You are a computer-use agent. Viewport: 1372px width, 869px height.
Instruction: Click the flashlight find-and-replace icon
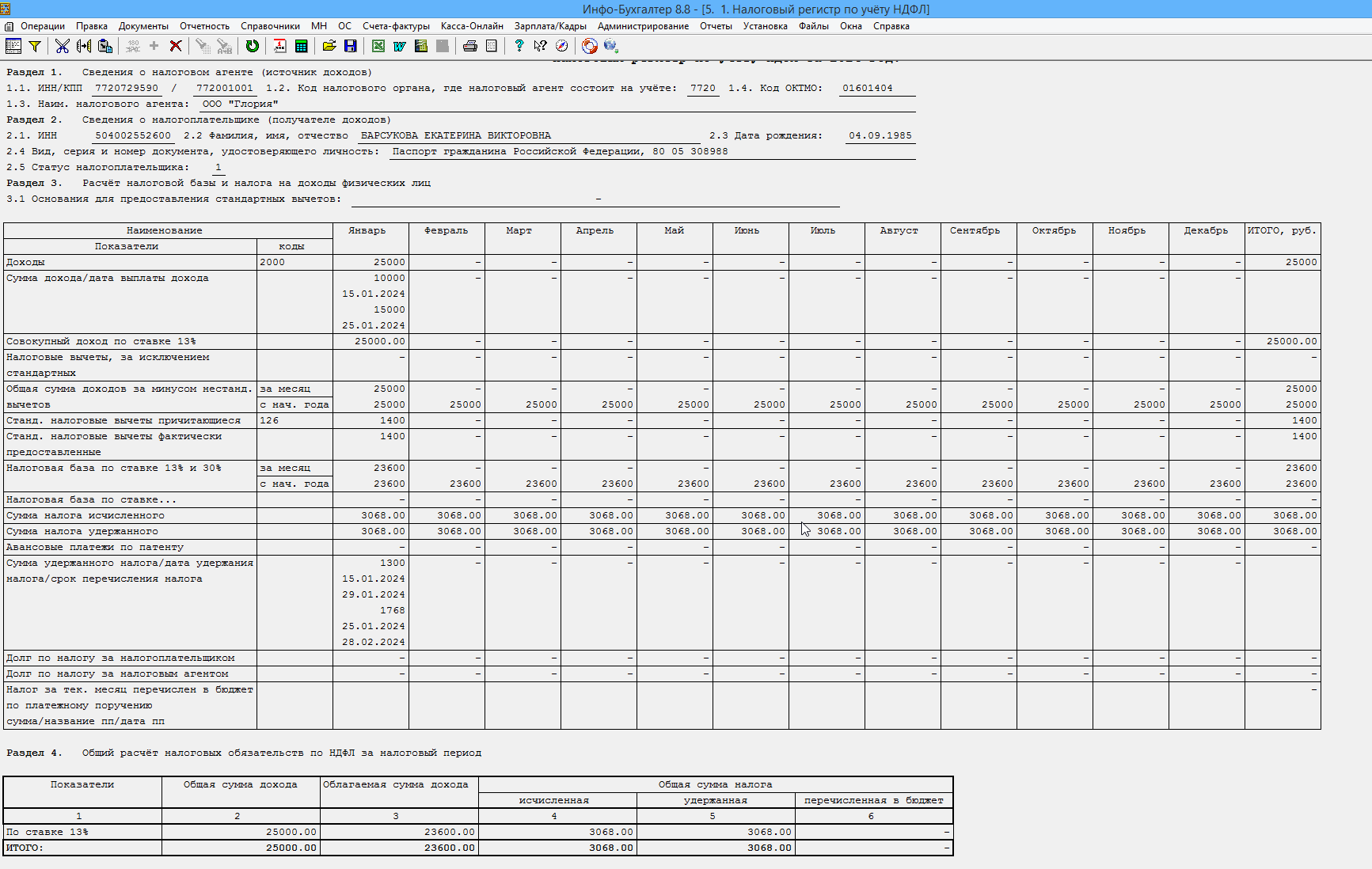[225, 46]
